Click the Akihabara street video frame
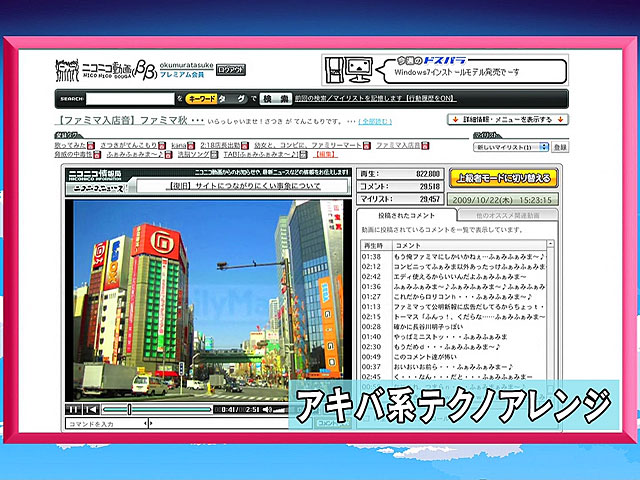Viewport: 640px width, 480px height. coord(208,300)
